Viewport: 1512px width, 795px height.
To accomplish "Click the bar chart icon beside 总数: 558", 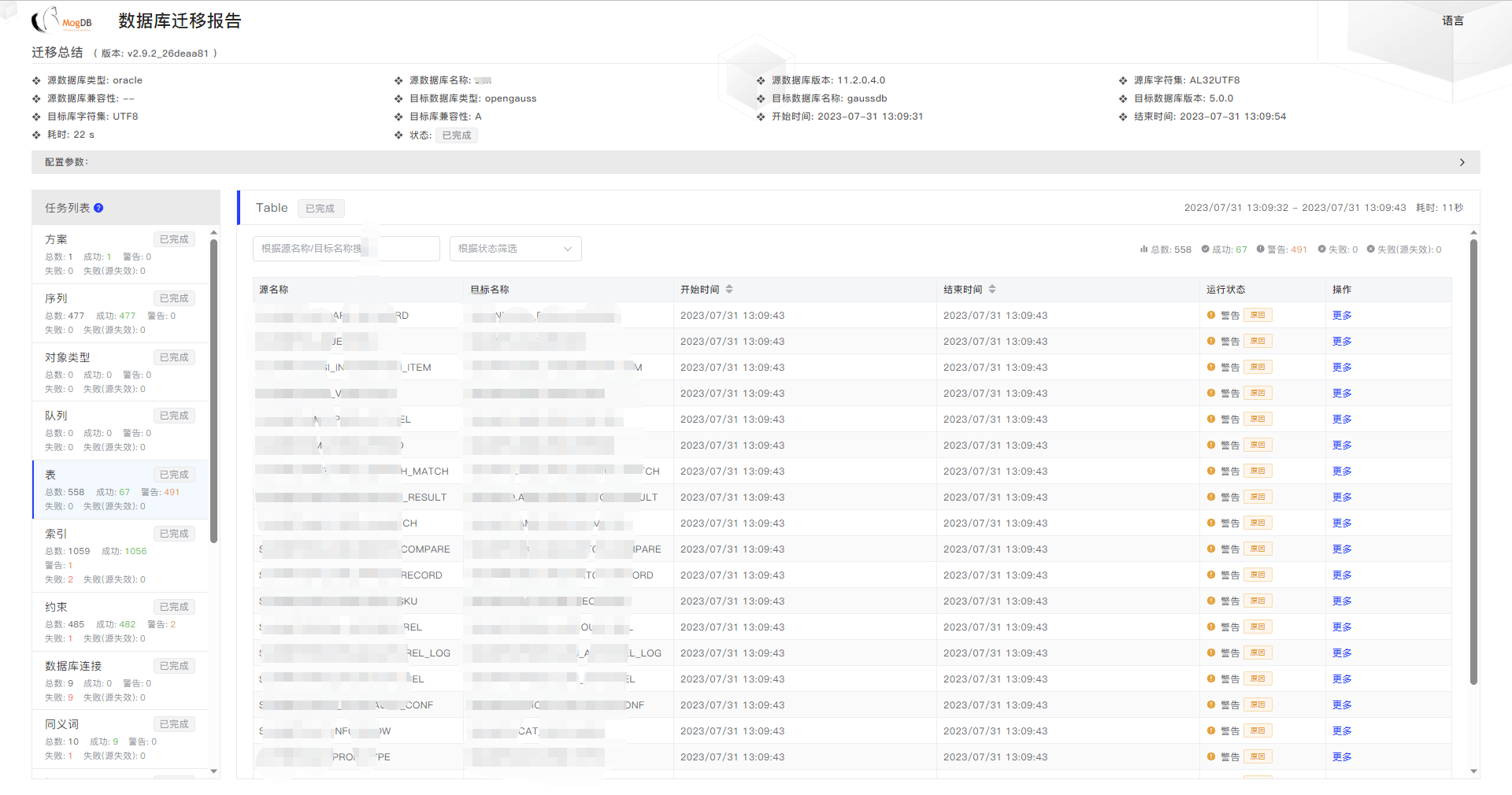I will coord(1143,250).
